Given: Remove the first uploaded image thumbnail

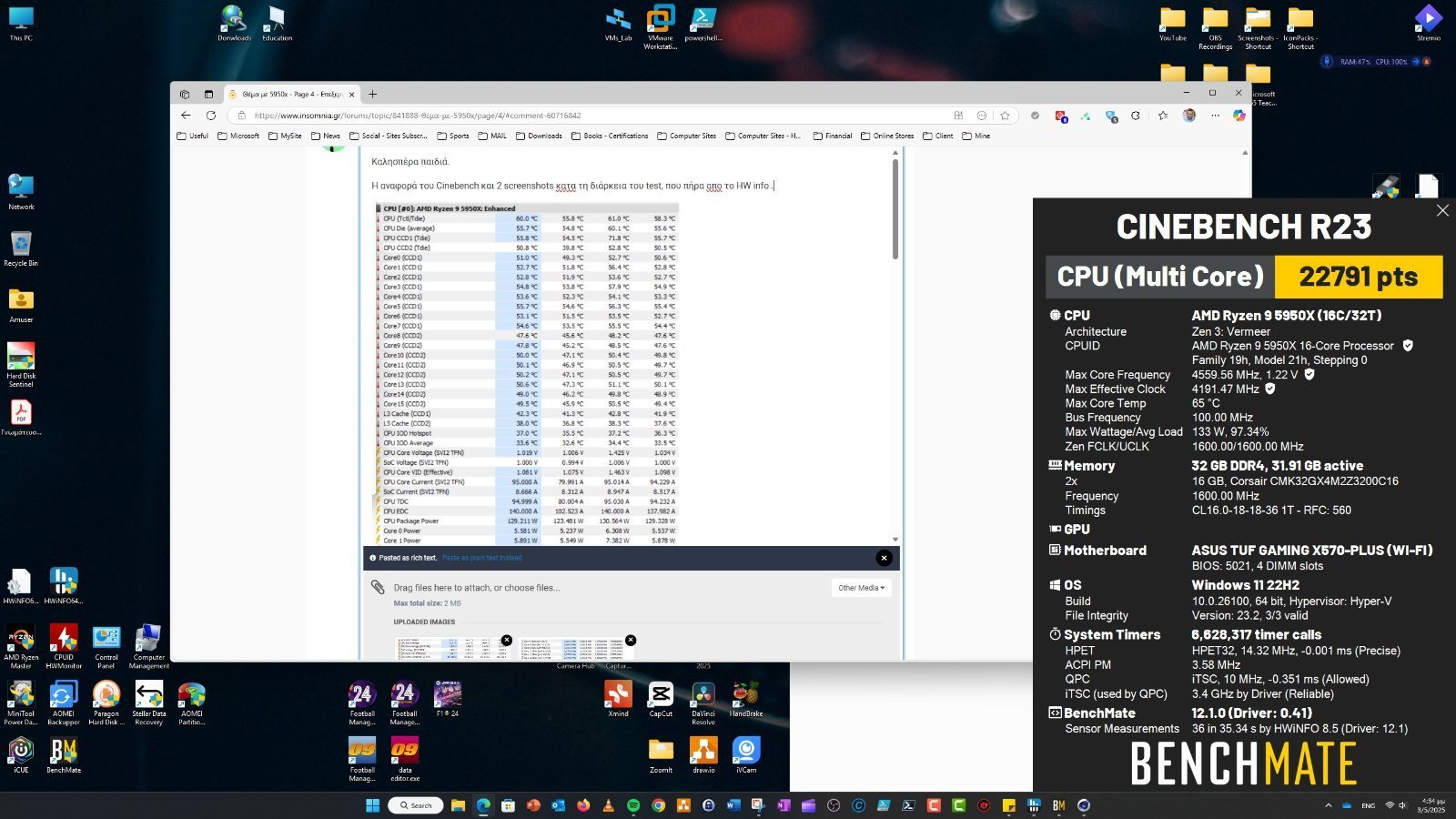Looking at the screenshot, I should [507, 640].
